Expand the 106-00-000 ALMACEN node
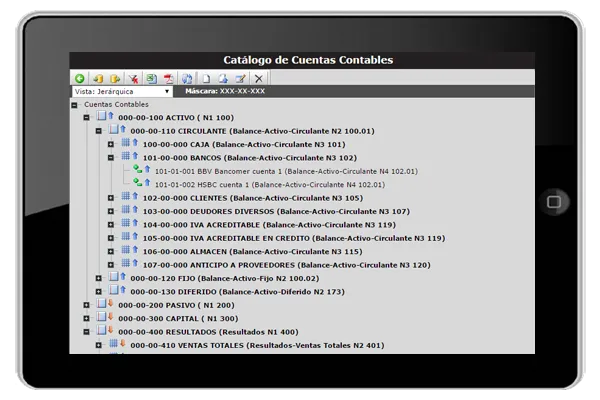This screenshot has height=400, width=600. click(111, 251)
